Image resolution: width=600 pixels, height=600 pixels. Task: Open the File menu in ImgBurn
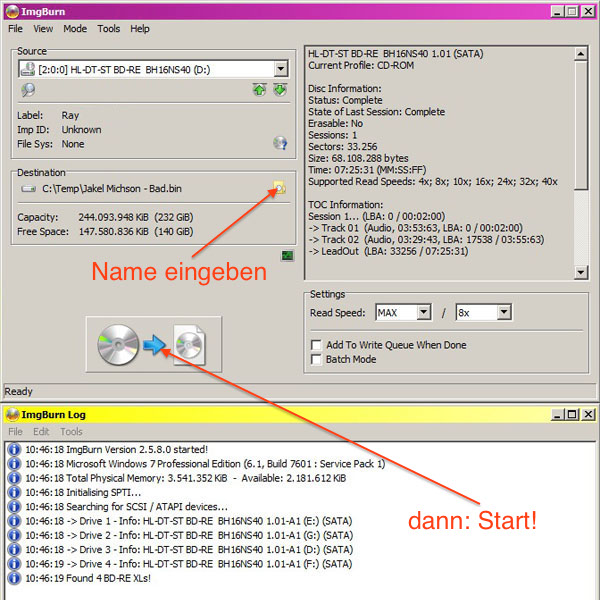pyautogui.click(x=15, y=29)
